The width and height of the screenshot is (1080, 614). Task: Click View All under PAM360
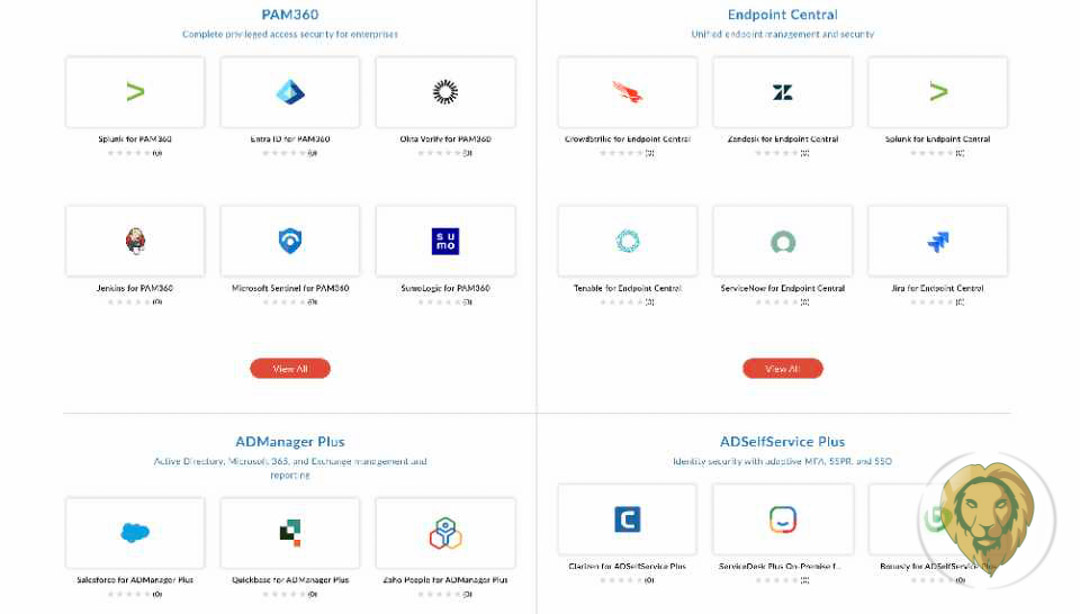pyautogui.click(x=290, y=369)
